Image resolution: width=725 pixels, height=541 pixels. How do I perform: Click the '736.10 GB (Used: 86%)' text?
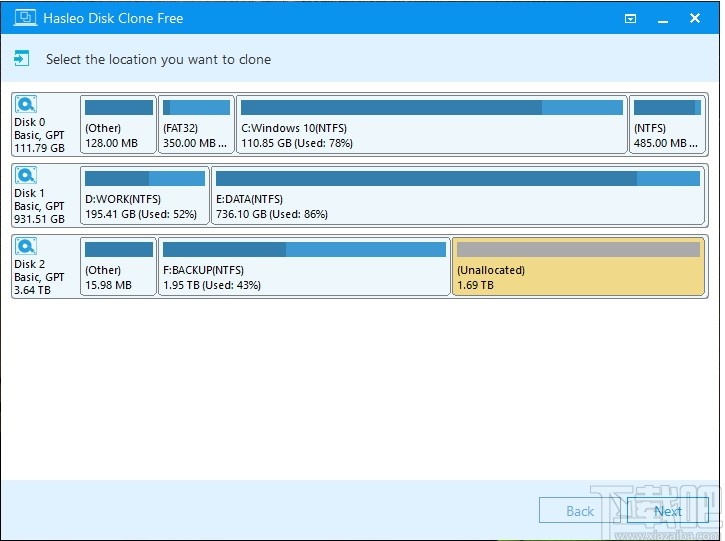click(272, 214)
